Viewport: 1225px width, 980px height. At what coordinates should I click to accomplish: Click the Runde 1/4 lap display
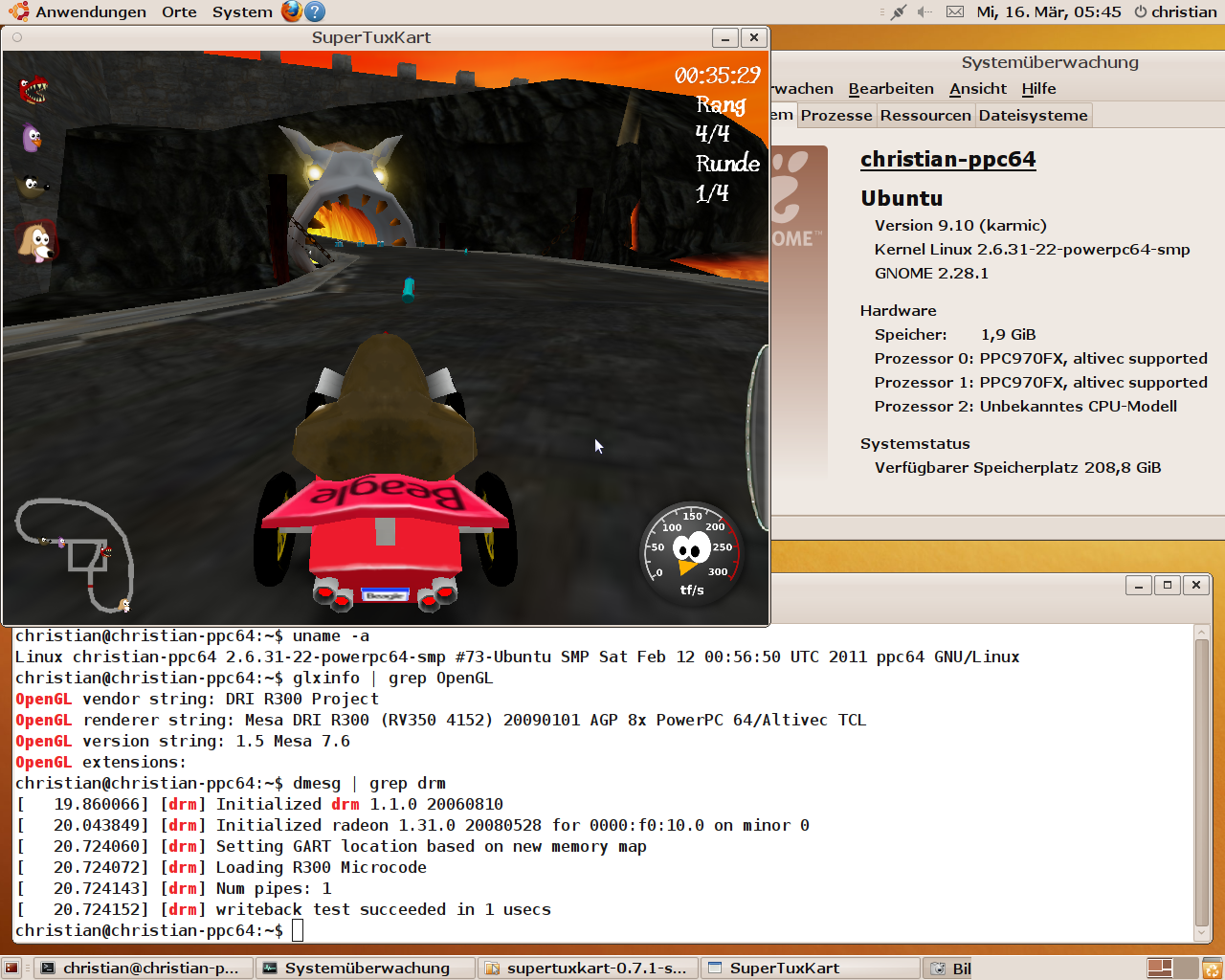pos(726,178)
